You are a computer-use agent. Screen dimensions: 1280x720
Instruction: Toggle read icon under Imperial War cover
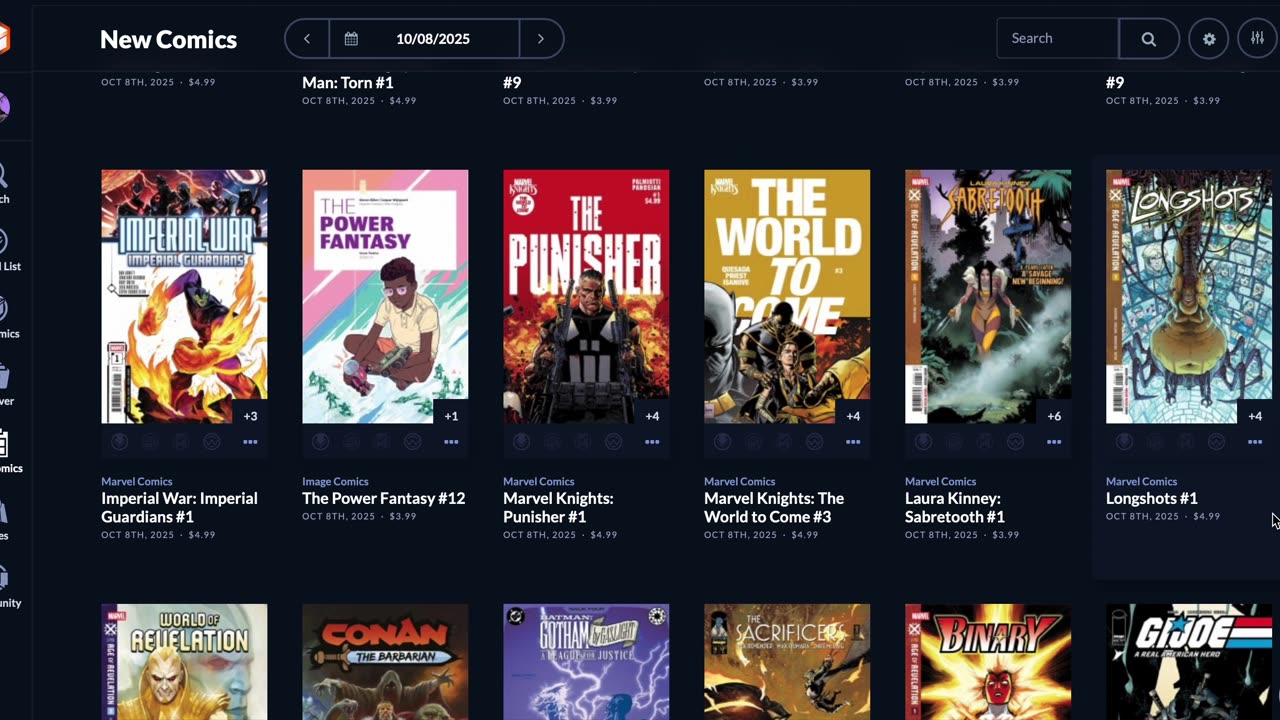181,442
